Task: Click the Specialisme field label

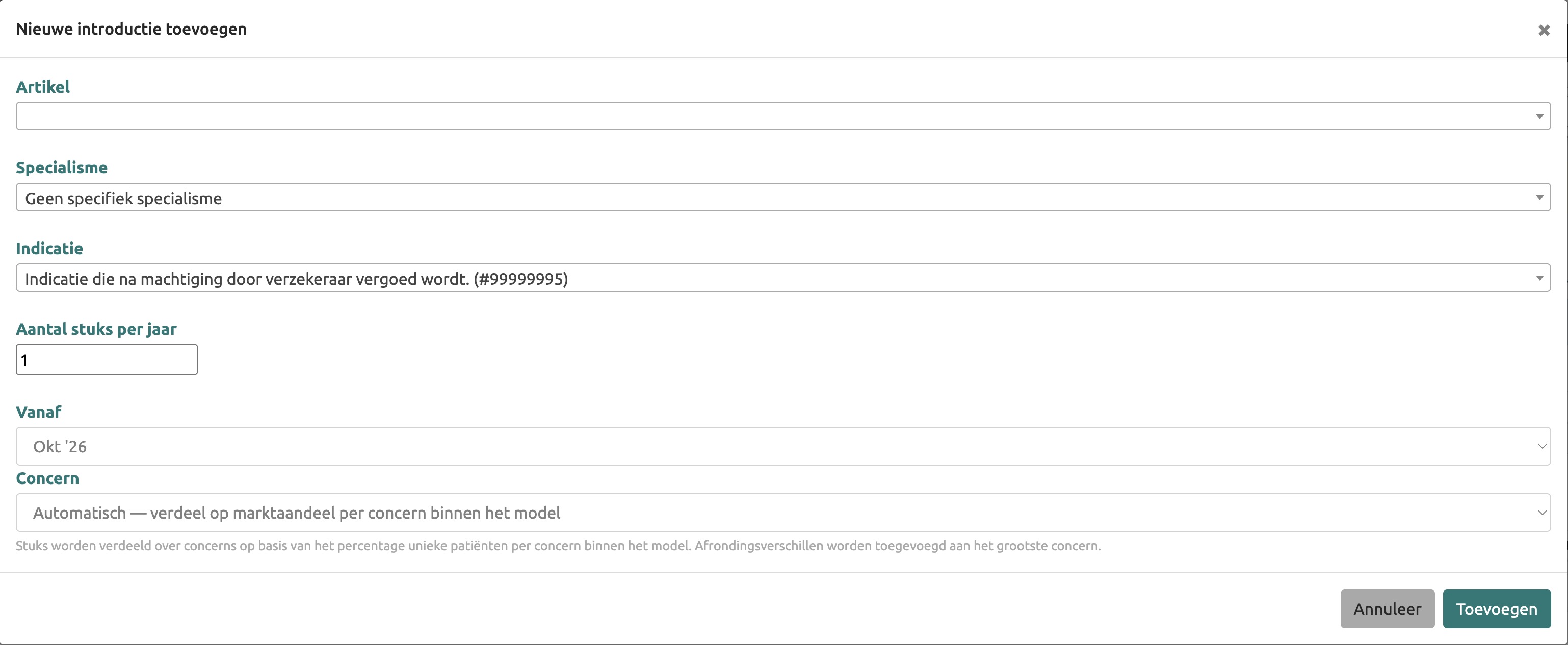Action: tap(62, 168)
